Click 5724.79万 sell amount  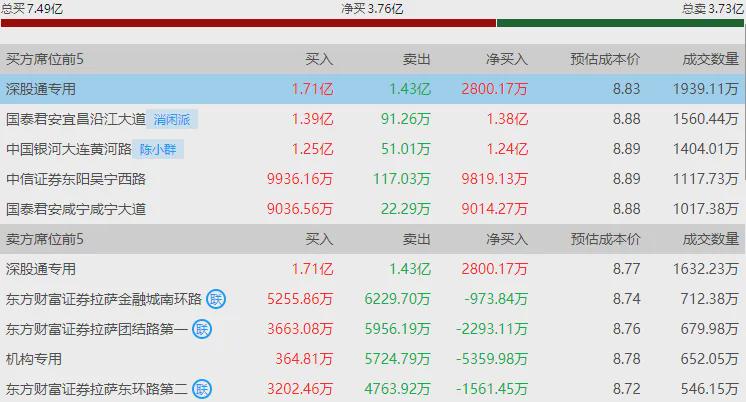[398, 359]
